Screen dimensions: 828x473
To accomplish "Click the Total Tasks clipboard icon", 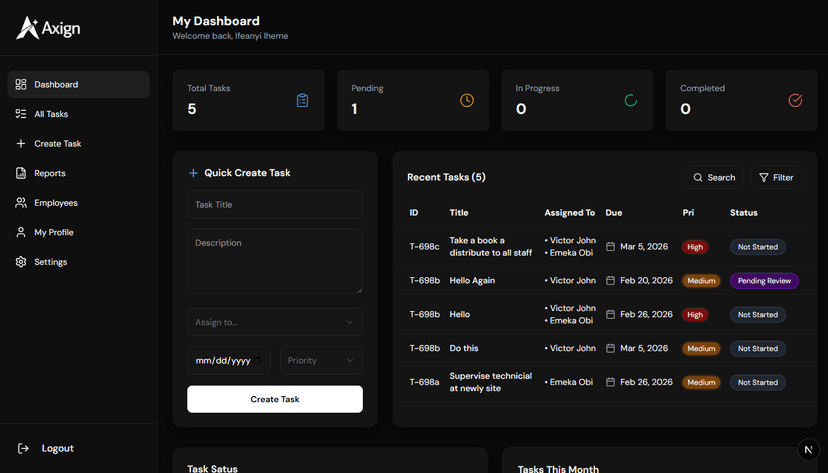I will tap(303, 100).
